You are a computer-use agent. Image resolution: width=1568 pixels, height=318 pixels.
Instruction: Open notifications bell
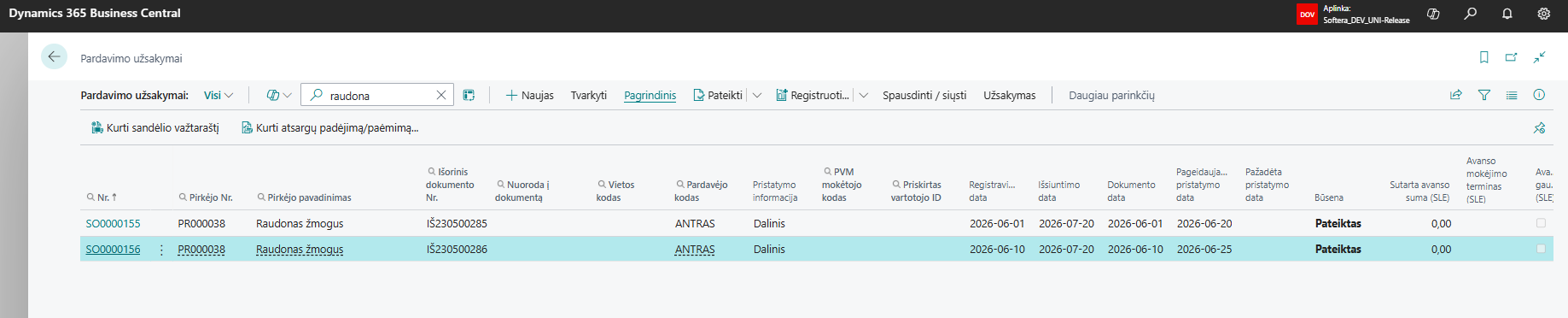tap(1507, 14)
